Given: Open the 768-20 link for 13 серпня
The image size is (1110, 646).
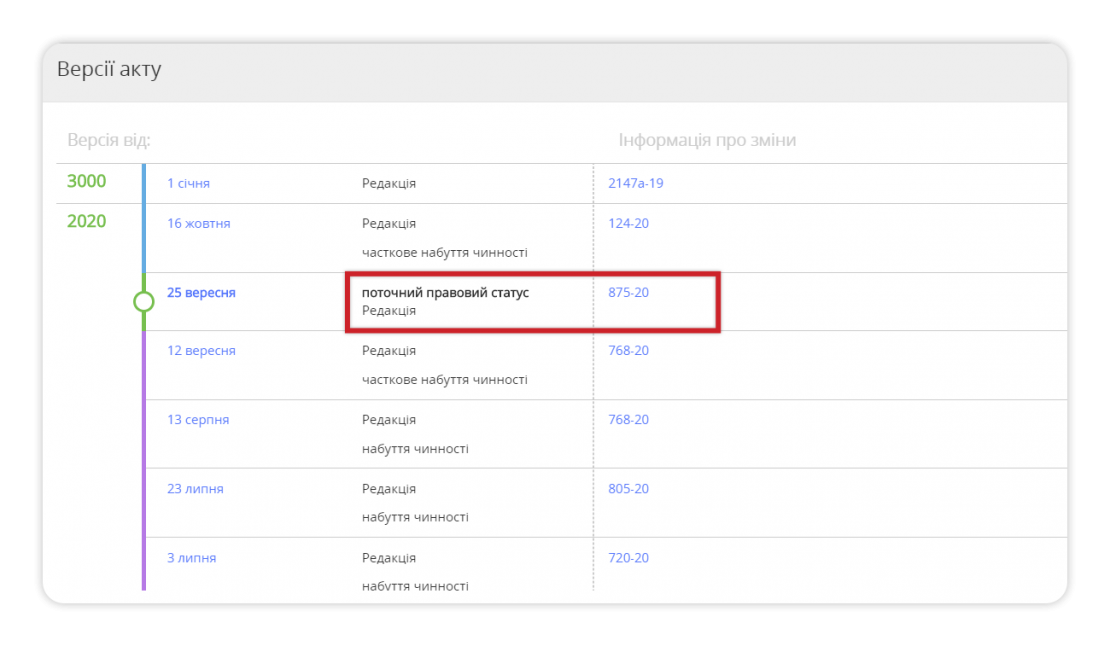Looking at the screenshot, I should 628,419.
